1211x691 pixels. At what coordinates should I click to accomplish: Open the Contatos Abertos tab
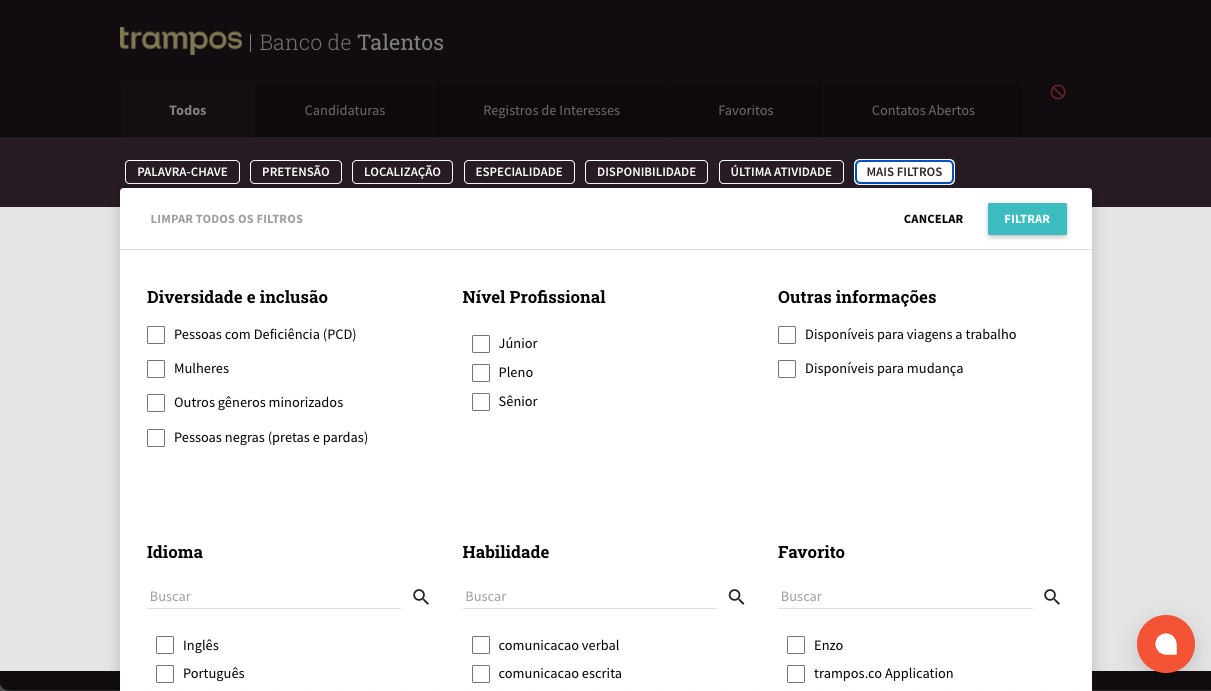(923, 110)
